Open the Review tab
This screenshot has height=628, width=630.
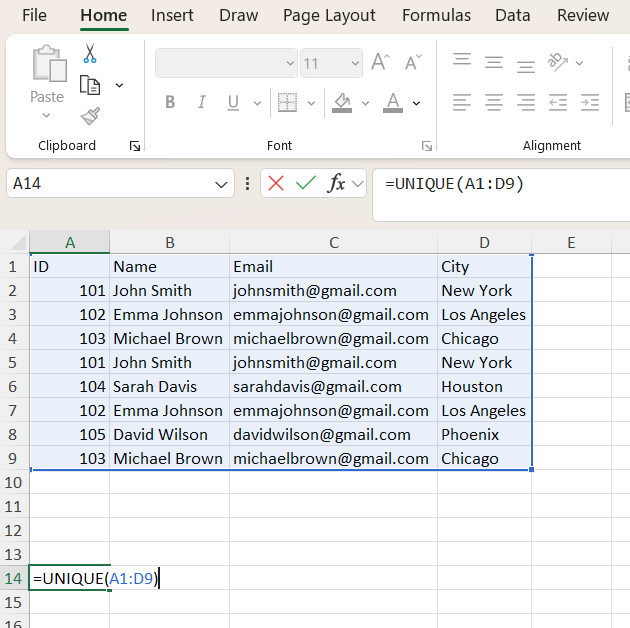coord(583,16)
